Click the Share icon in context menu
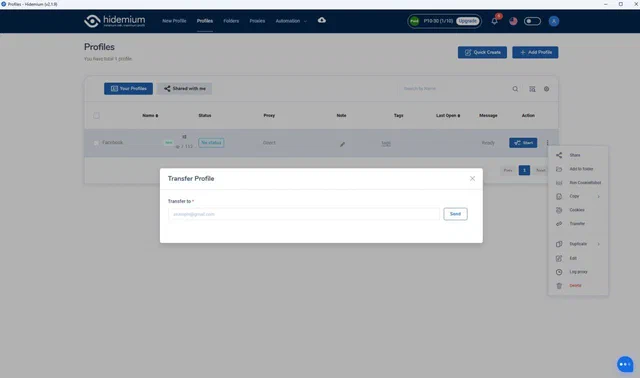Screen dimensions: 640x378 (559, 155)
